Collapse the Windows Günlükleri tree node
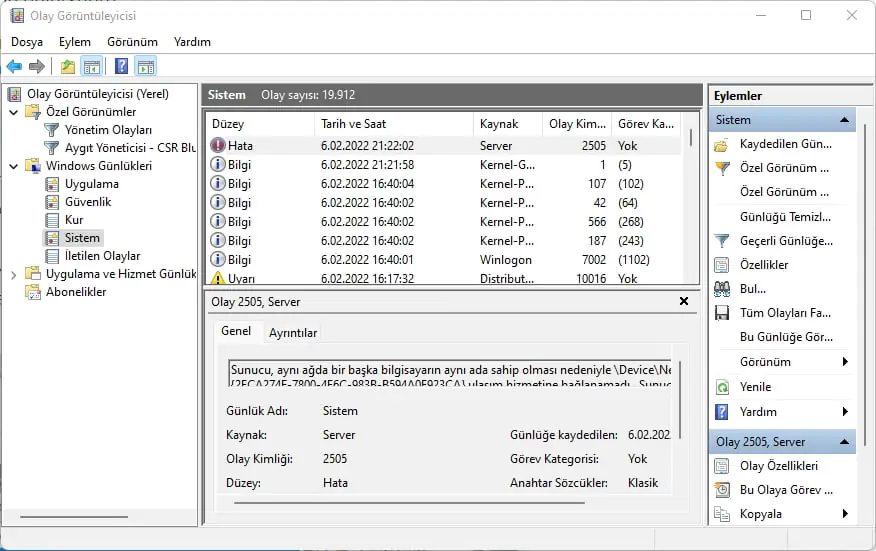 pyautogui.click(x=14, y=166)
